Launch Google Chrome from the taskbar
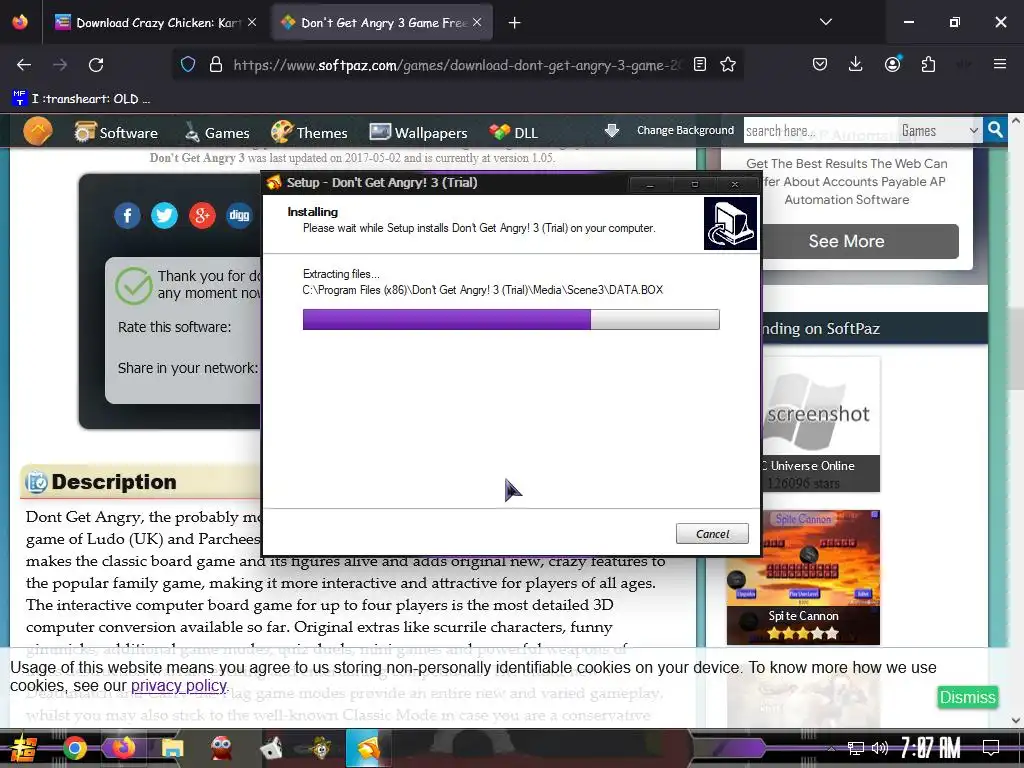The image size is (1024, 768). (74, 748)
